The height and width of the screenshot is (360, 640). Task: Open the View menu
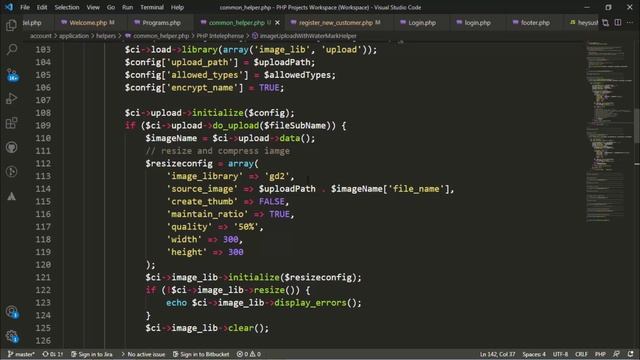[93, 7]
